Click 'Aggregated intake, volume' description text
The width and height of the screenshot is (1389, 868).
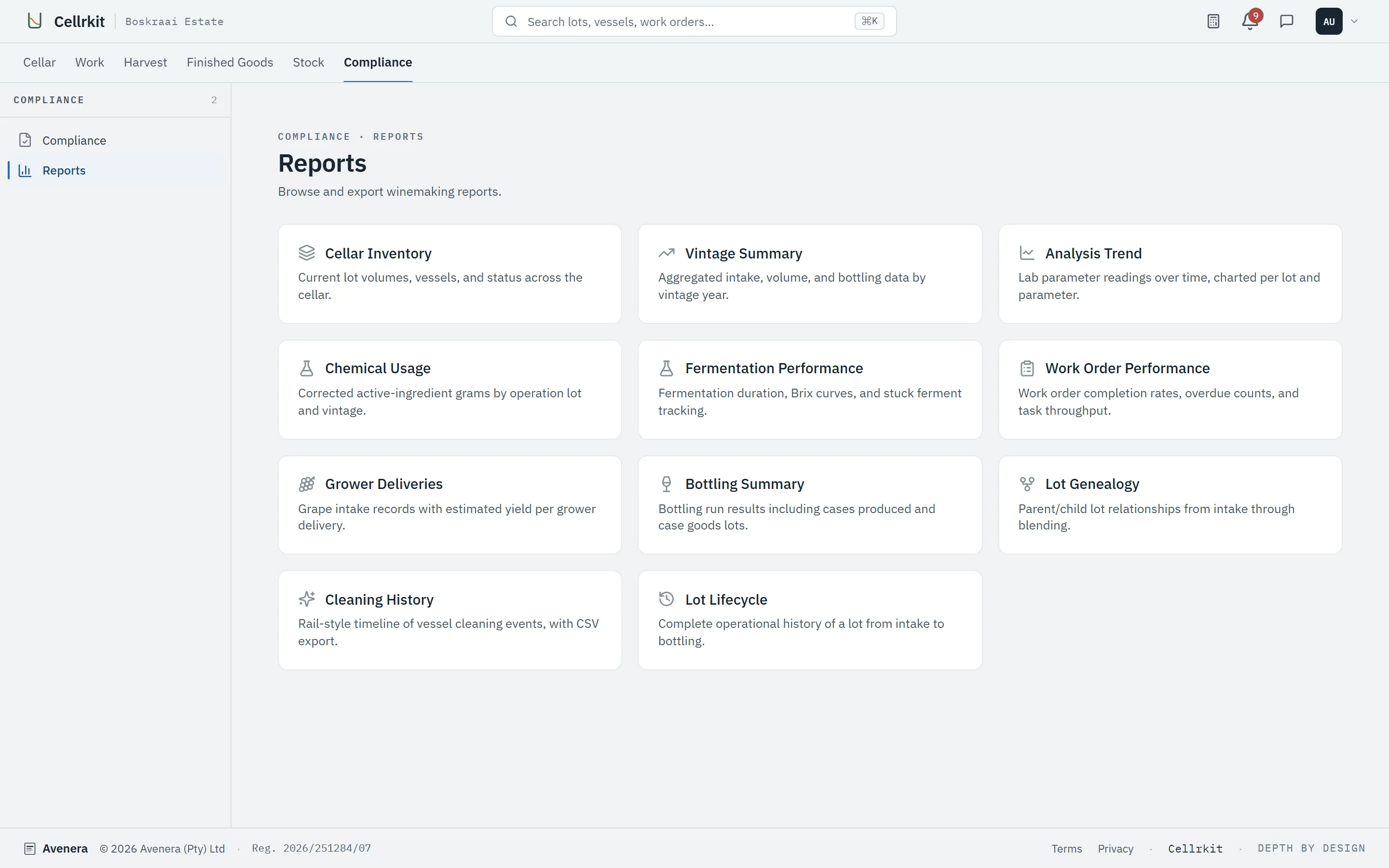[x=791, y=286]
